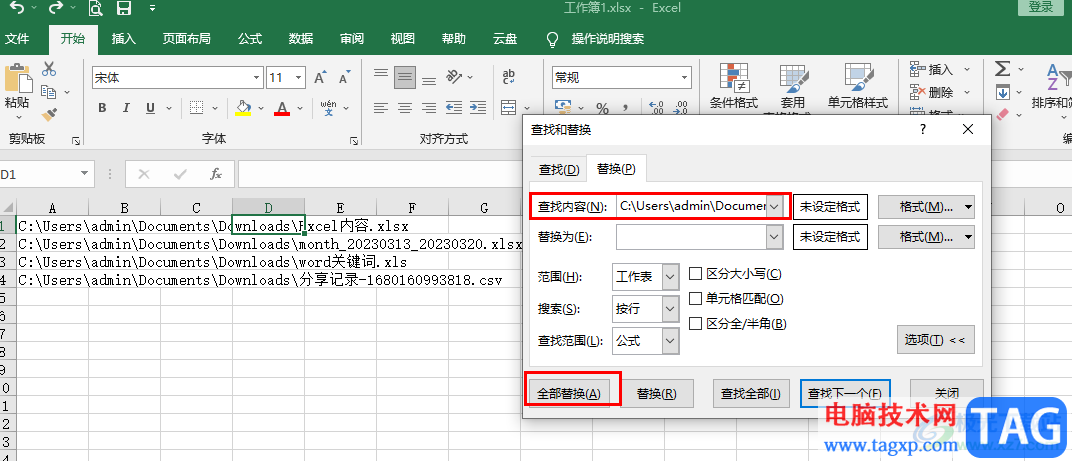Check the 单元格匹配 match entire cell box
1072x461 pixels.
point(696,299)
